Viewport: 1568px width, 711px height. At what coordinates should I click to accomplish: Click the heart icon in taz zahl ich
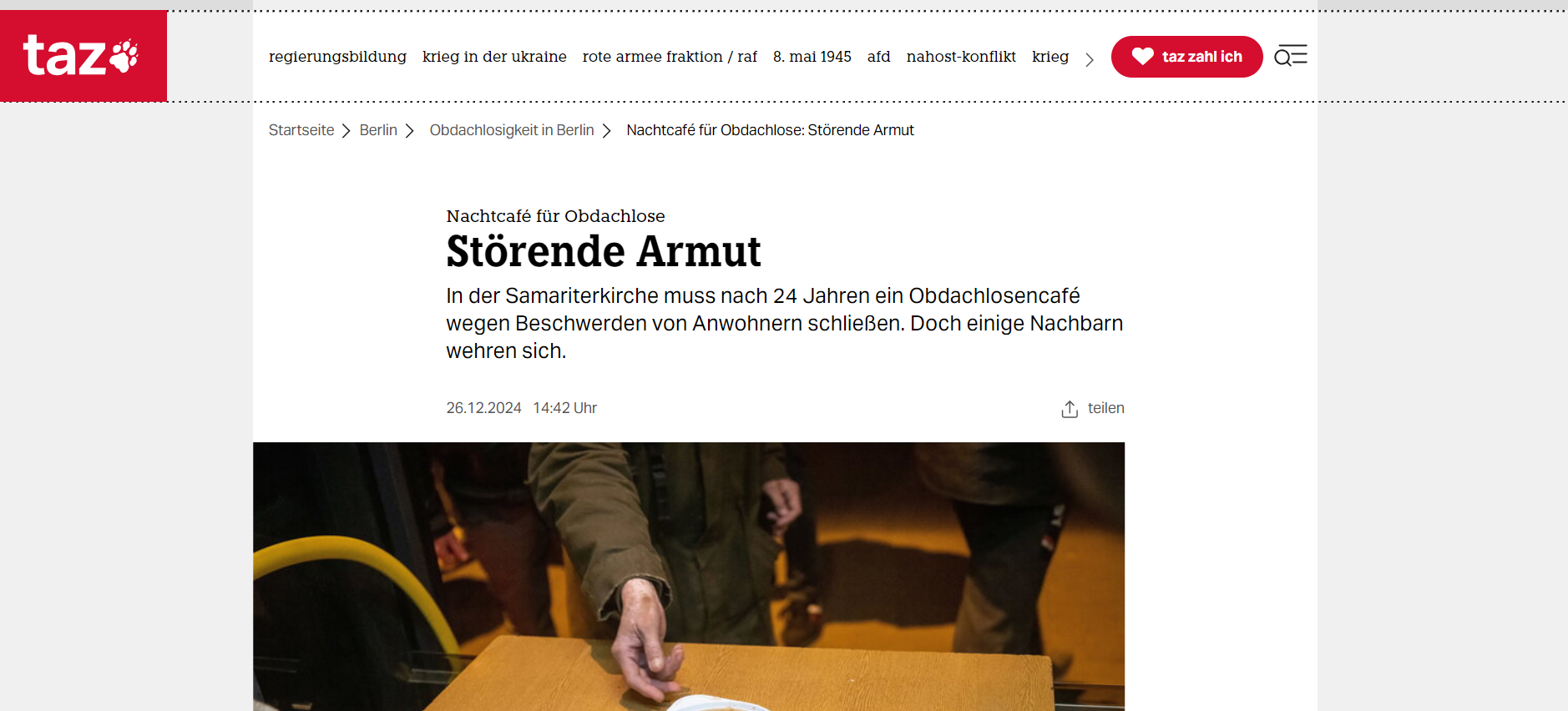tap(1142, 56)
